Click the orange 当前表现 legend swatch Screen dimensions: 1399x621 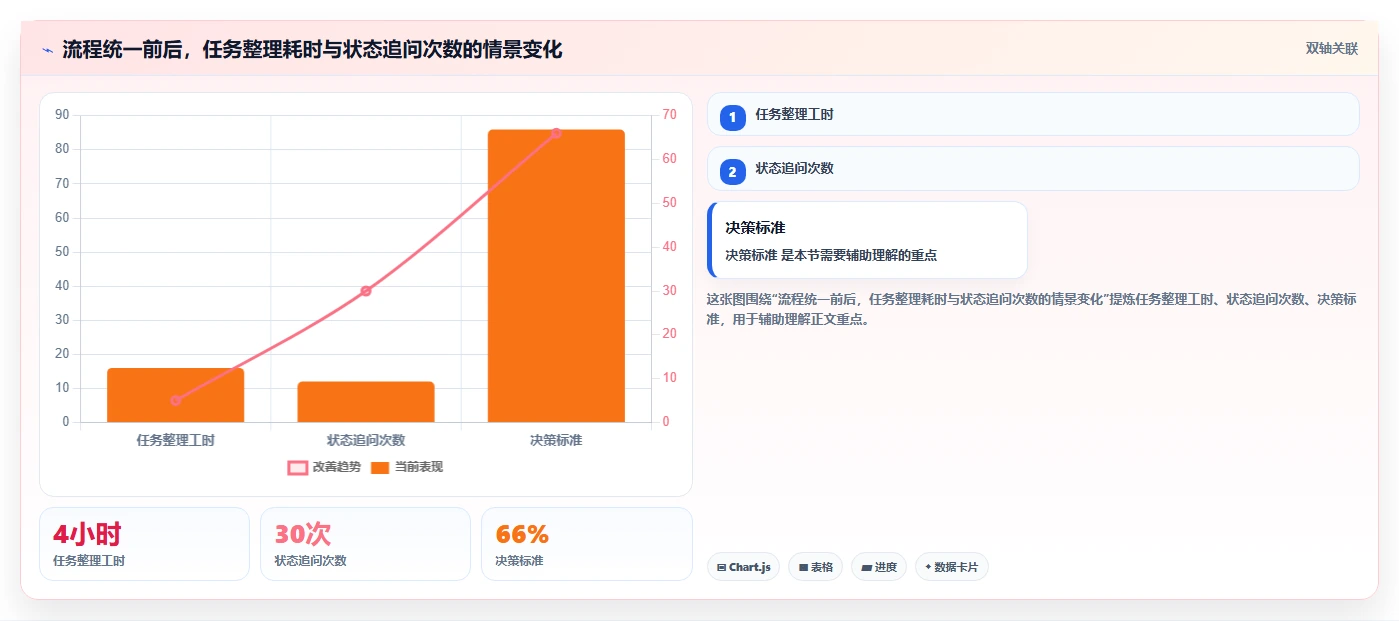[x=380, y=467]
